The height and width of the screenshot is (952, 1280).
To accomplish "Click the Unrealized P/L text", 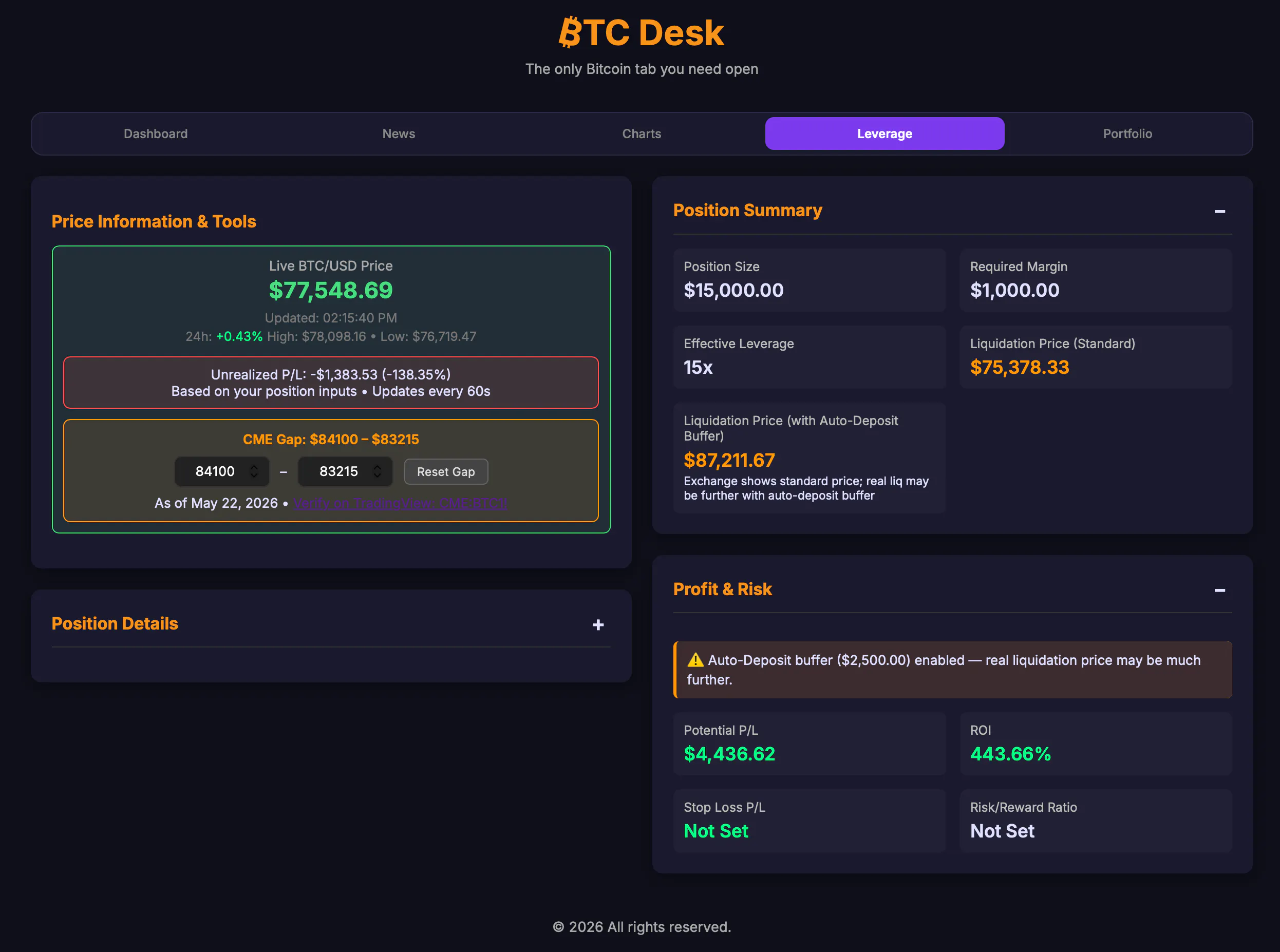I will [x=331, y=374].
